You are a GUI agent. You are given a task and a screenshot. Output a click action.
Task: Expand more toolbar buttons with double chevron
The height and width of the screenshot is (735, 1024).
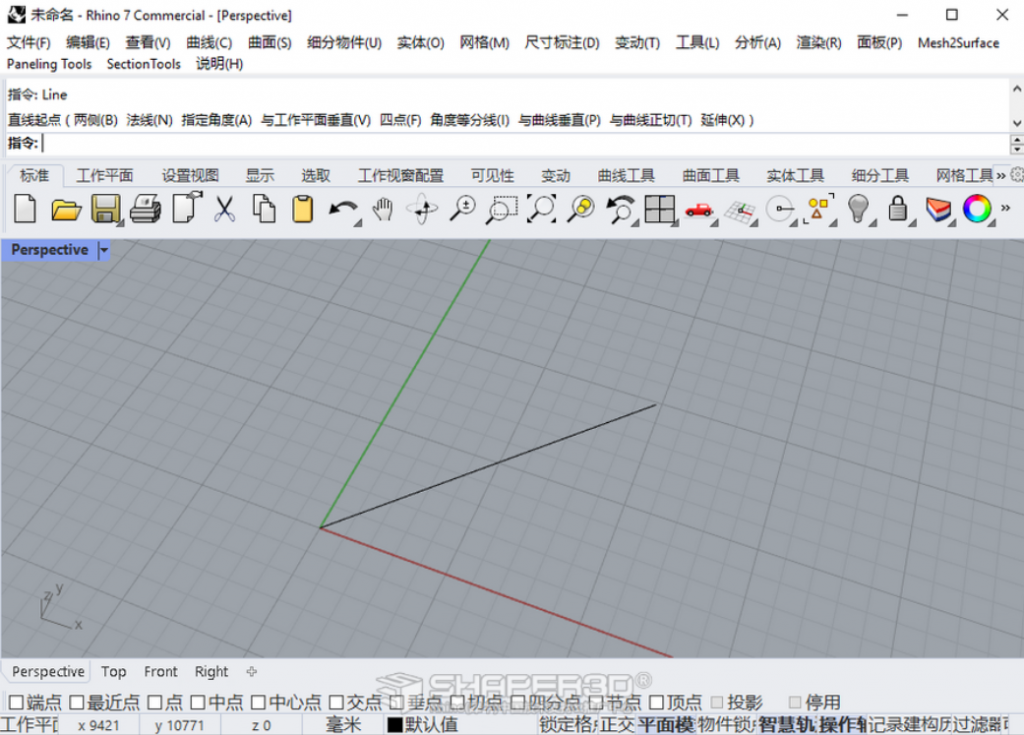[x=1006, y=208]
